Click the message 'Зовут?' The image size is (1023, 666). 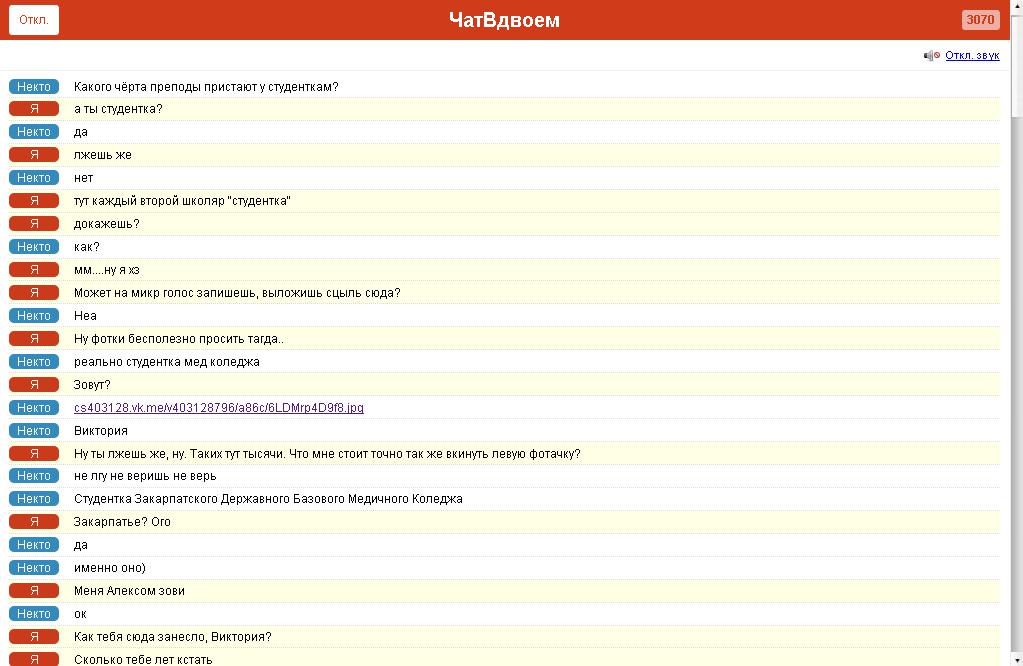coord(92,385)
